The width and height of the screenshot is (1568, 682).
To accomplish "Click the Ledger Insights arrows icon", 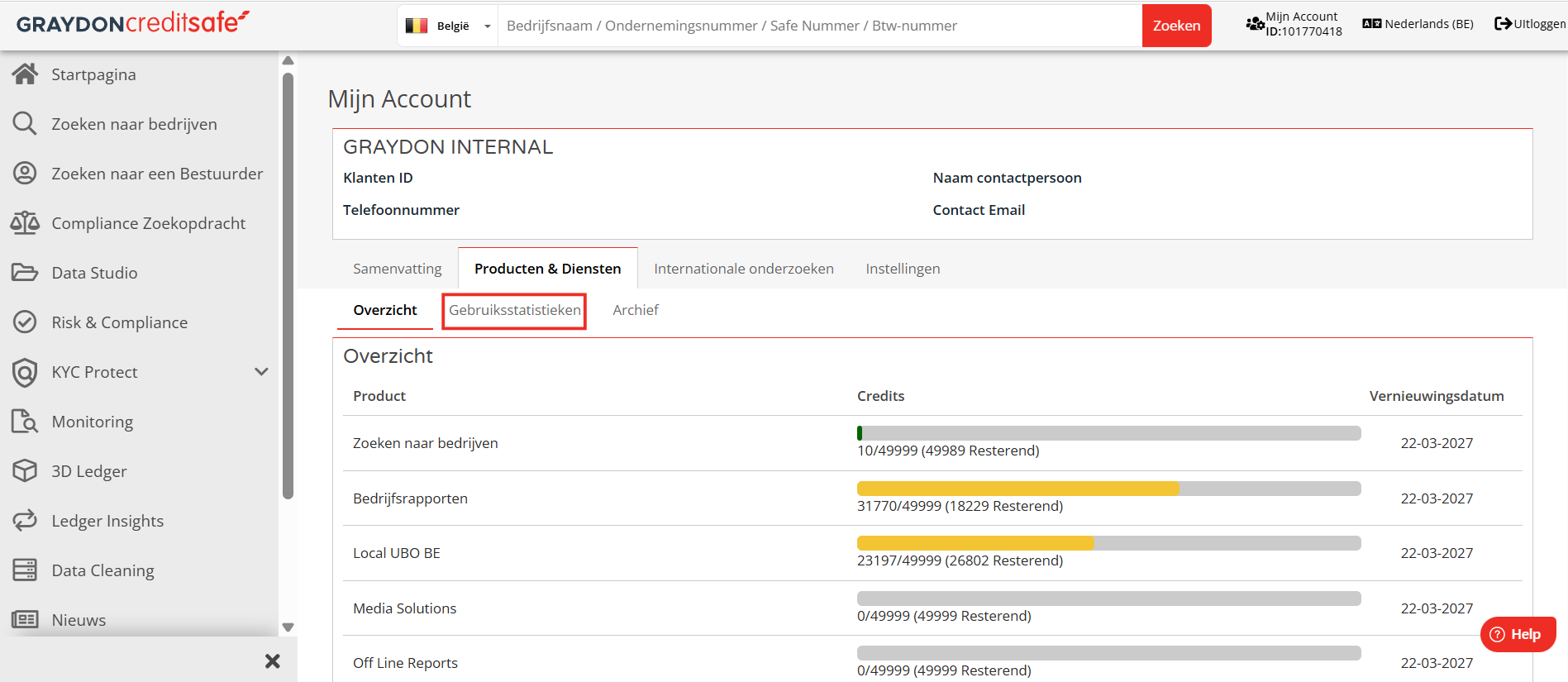I will [25, 521].
